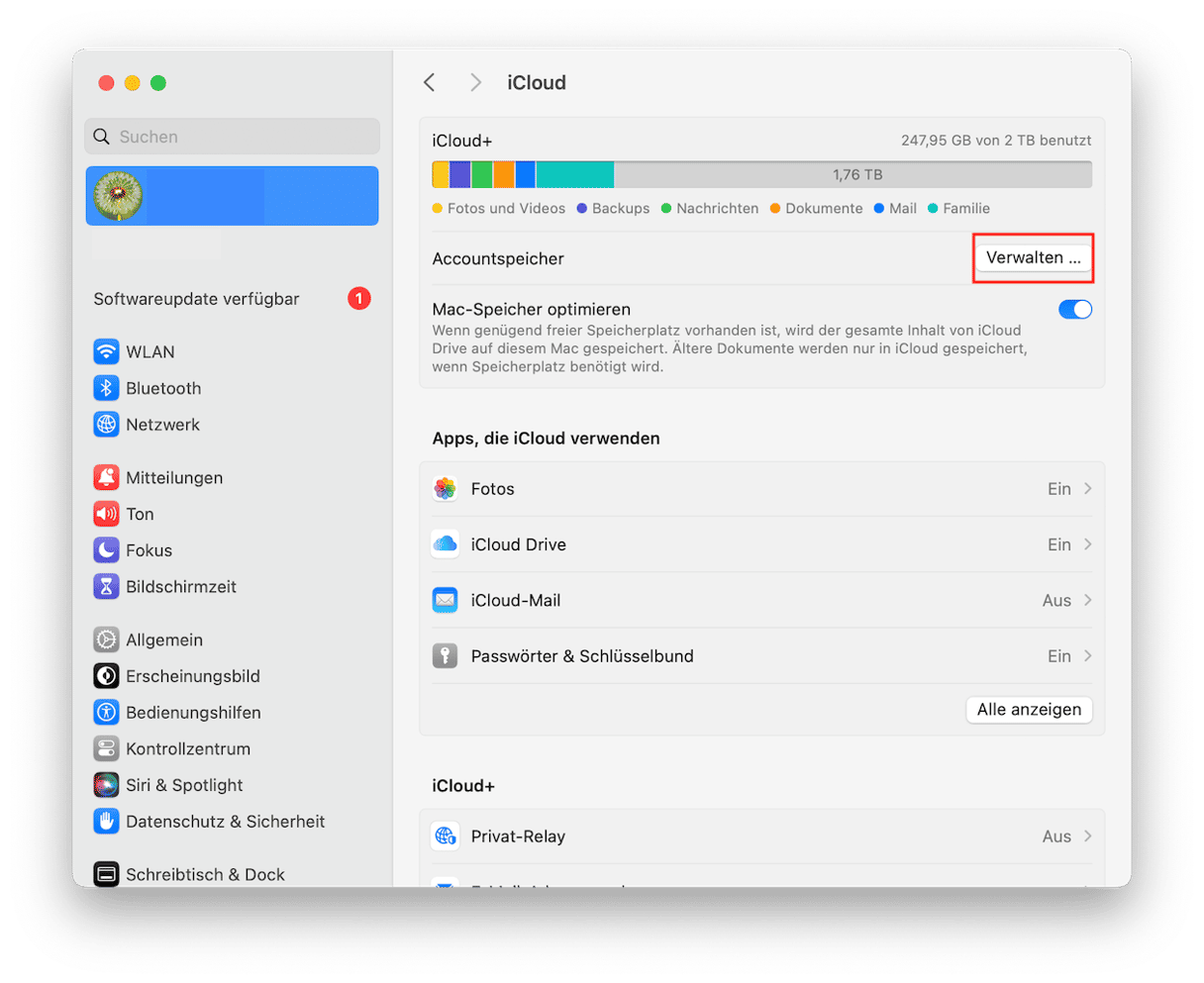
Task: Open WLAN settings icon in sidebar
Action: [106, 351]
